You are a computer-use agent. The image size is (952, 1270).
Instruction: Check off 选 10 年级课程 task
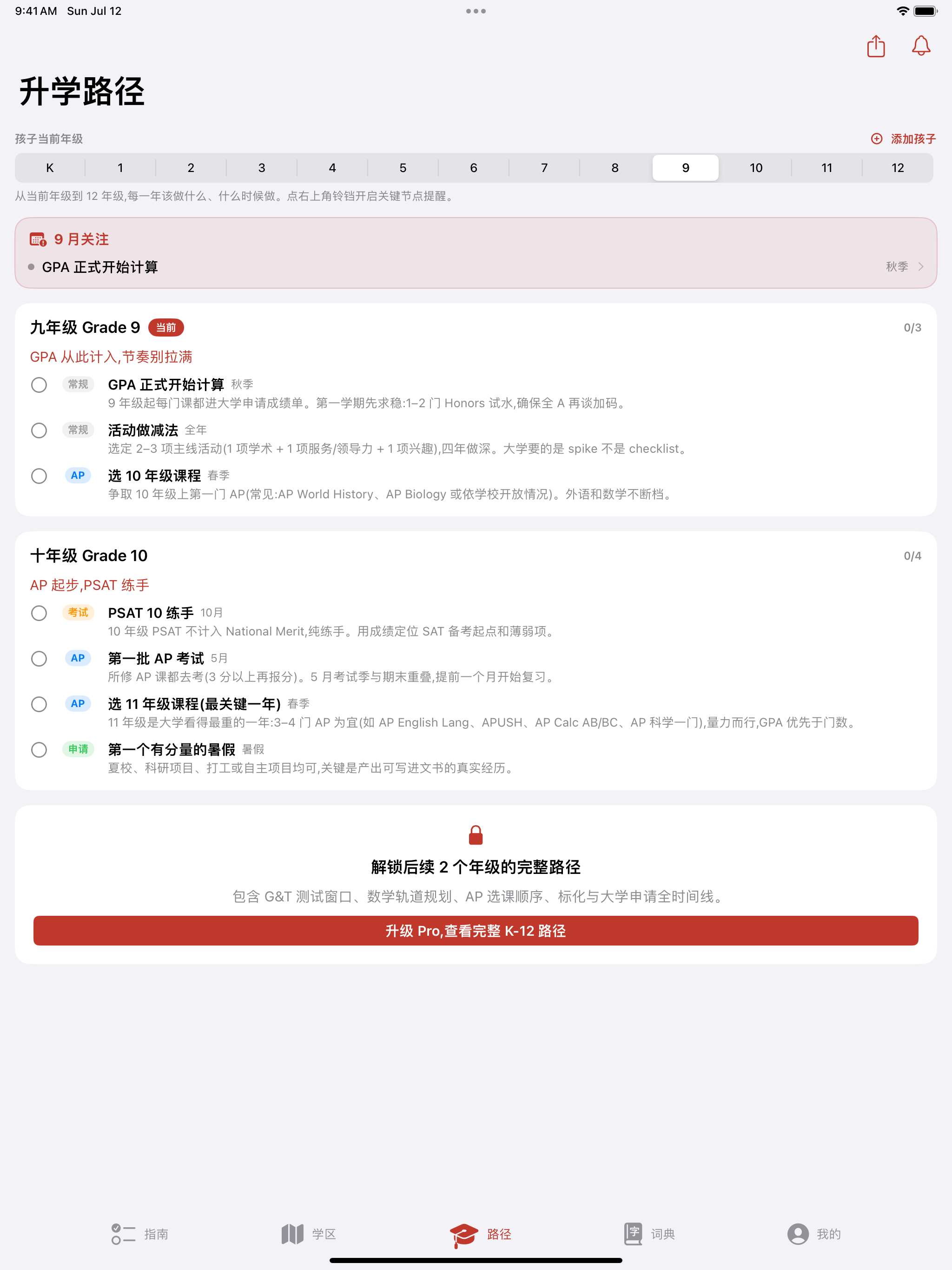tap(39, 476)
